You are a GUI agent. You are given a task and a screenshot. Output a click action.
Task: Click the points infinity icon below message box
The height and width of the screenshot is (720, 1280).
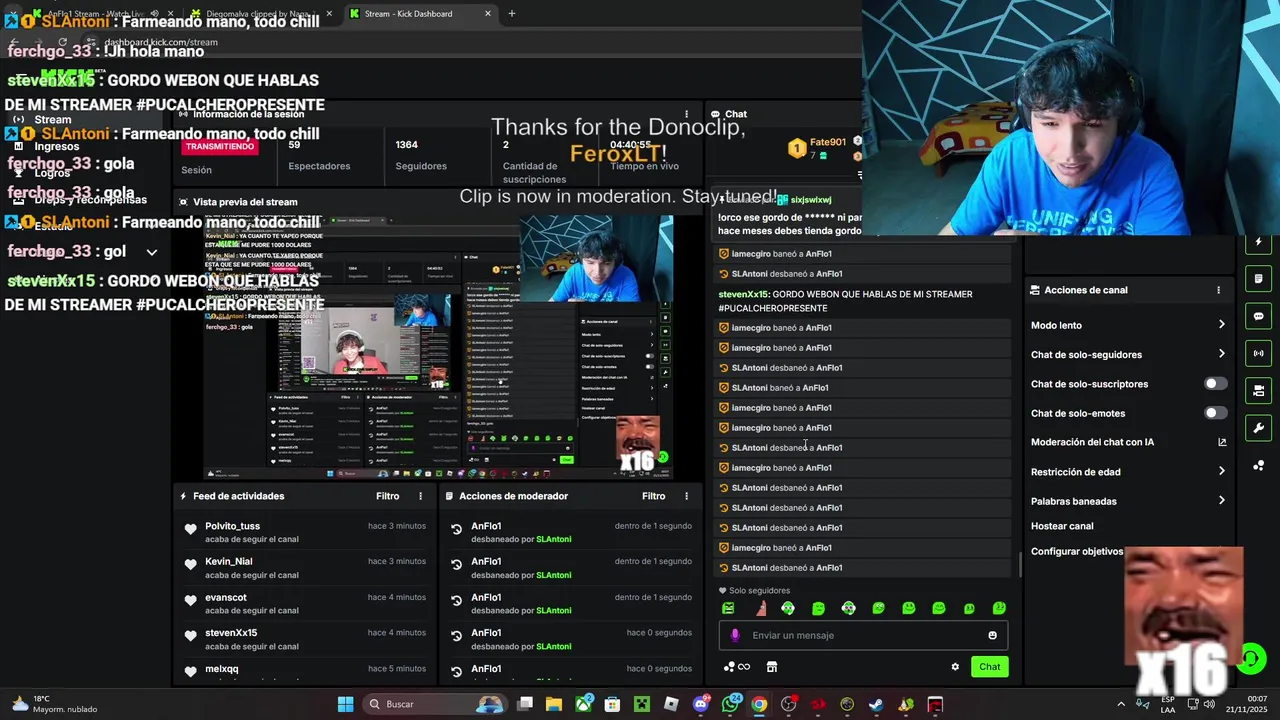(x=737, y=667)
